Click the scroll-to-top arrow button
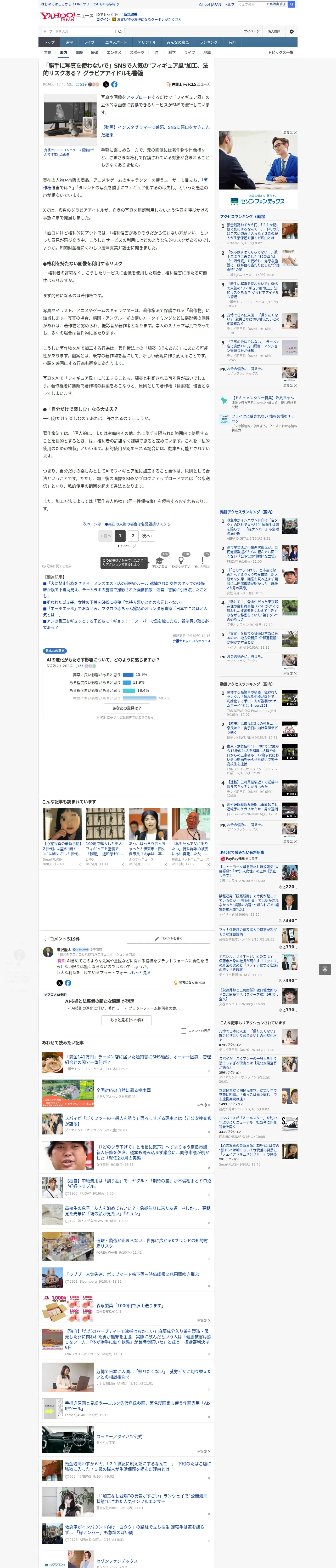 (x=325, y=969)
